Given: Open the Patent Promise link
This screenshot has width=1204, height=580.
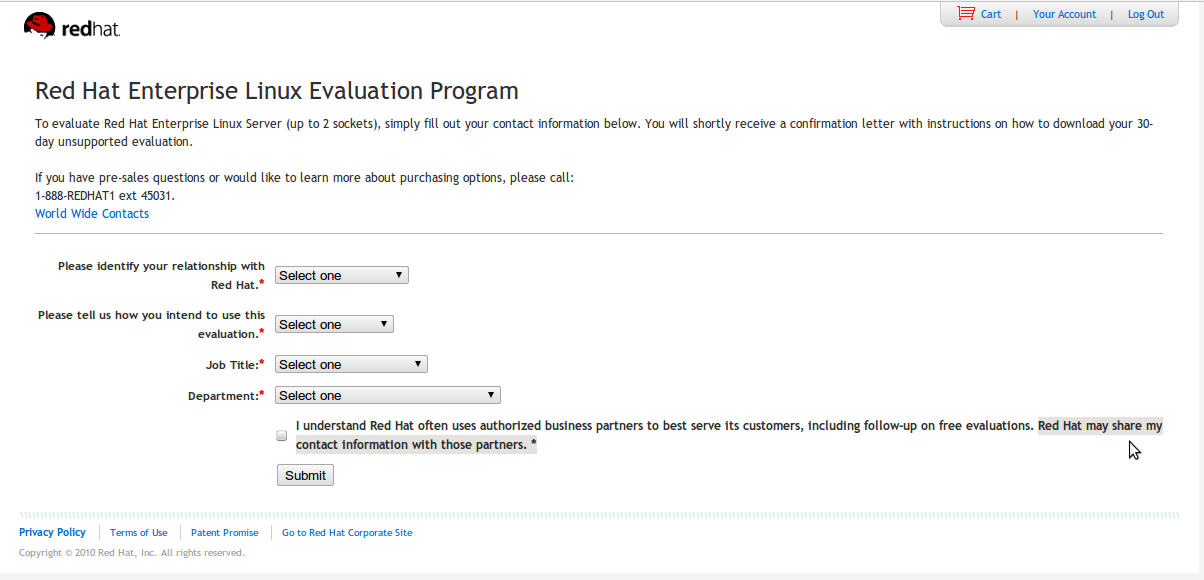Looking at the screenshot, I should point(224,533).
